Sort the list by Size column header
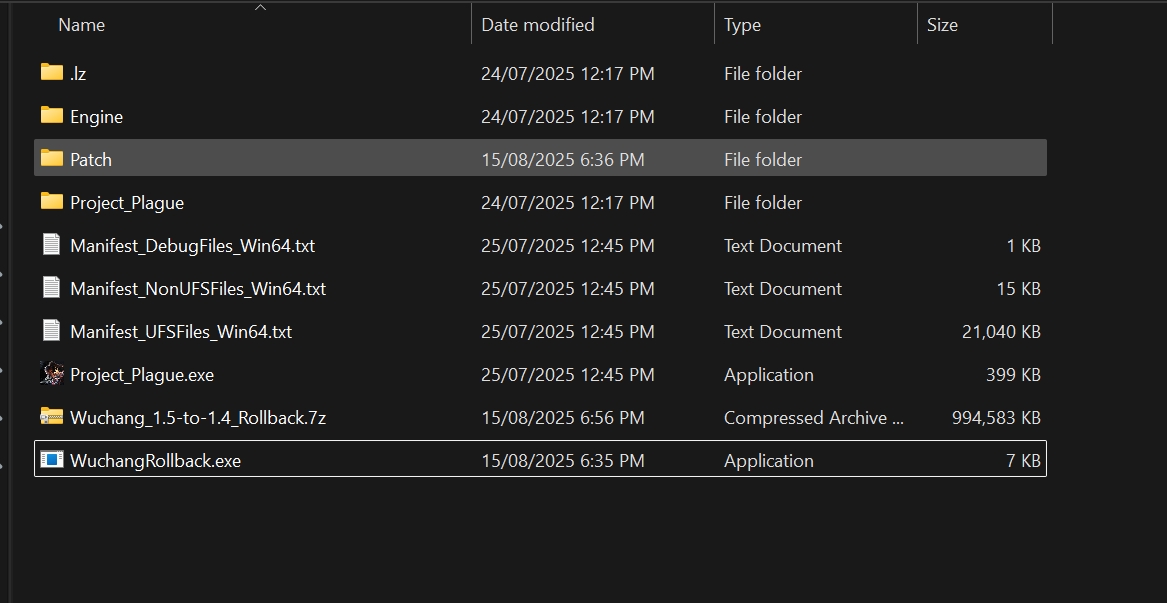The image size is (1167, 603). pyautogui.click(x=942, y=25)
